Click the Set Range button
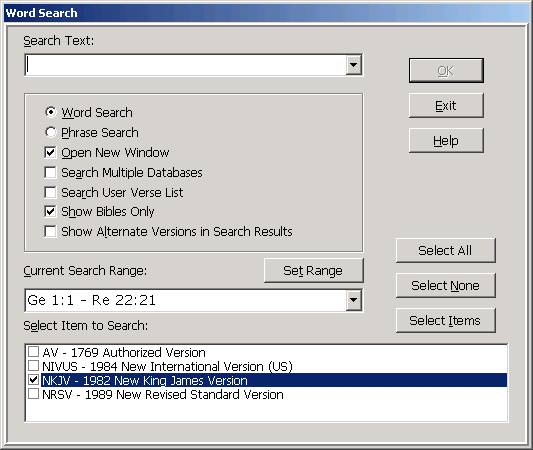Image resolution: width=533 pixels, height=450 pixels. point(313,271)
